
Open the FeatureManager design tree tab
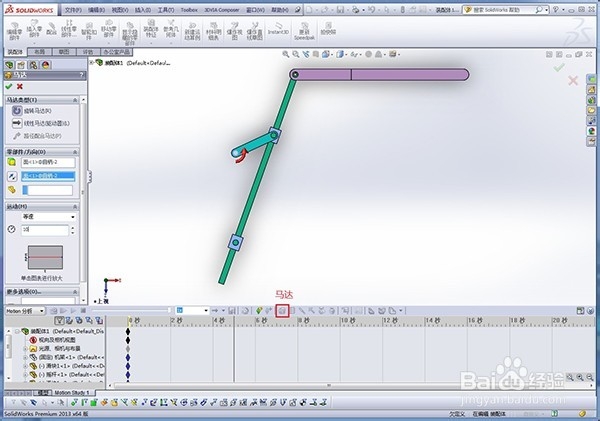[10, 65]
